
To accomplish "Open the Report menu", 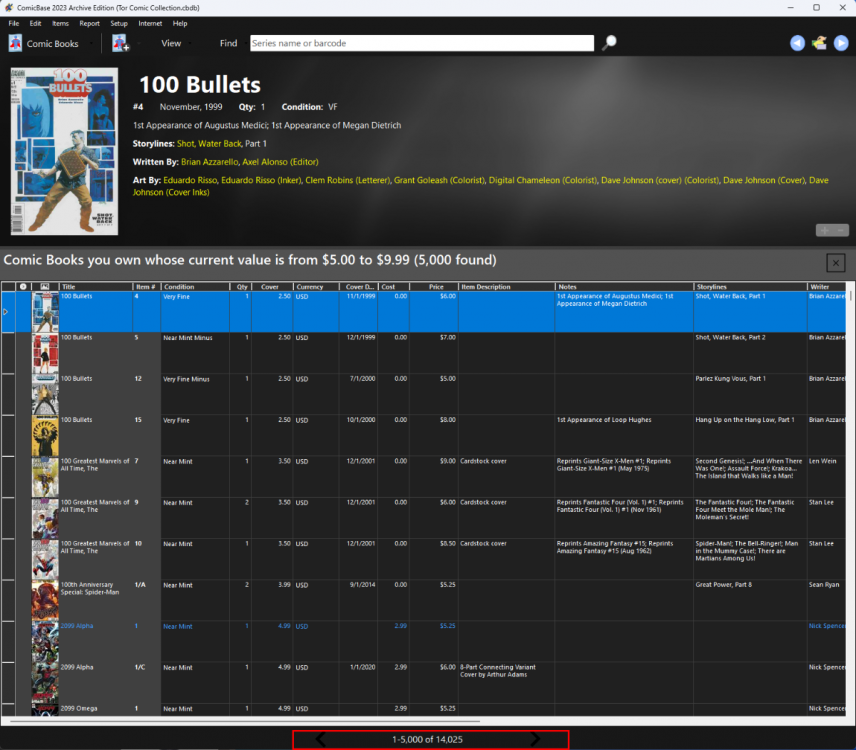I will [x=89, y=23].
